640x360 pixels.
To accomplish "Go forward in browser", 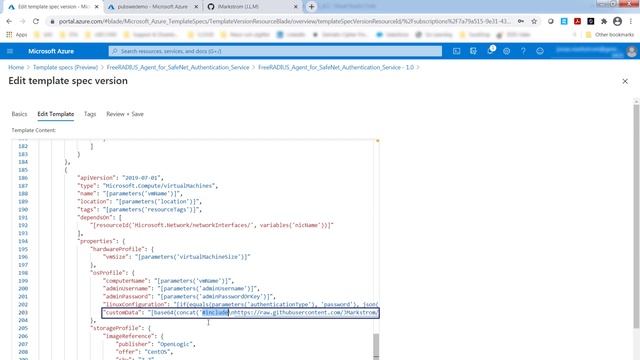I will coord(22,21).
